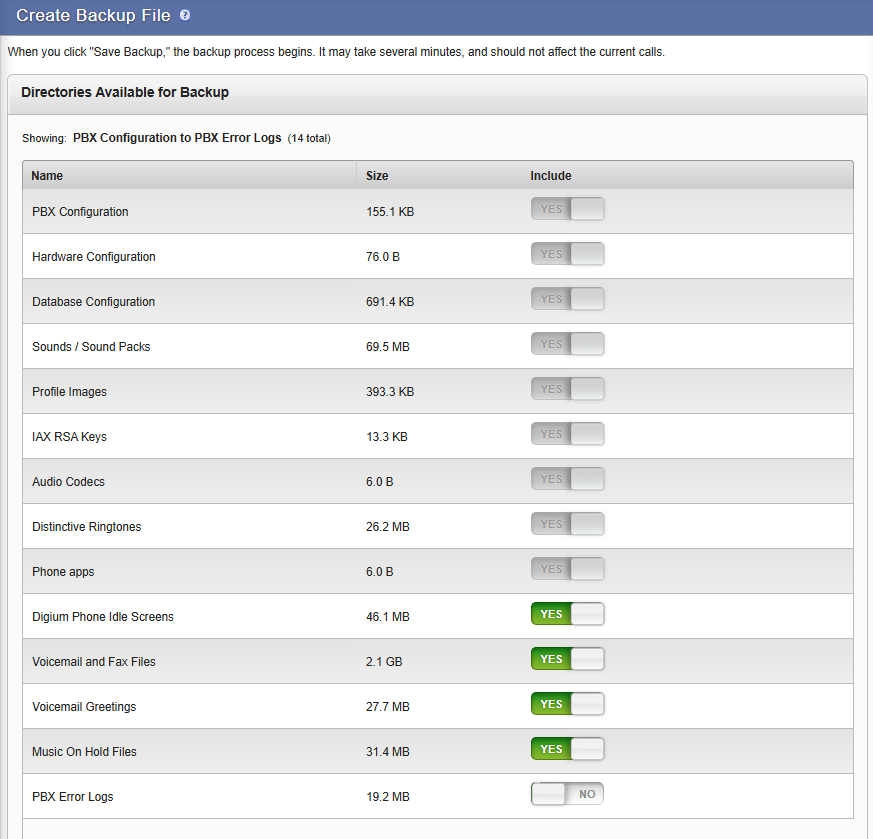Click the Phone apps include toggle

(x=567, y=569)
